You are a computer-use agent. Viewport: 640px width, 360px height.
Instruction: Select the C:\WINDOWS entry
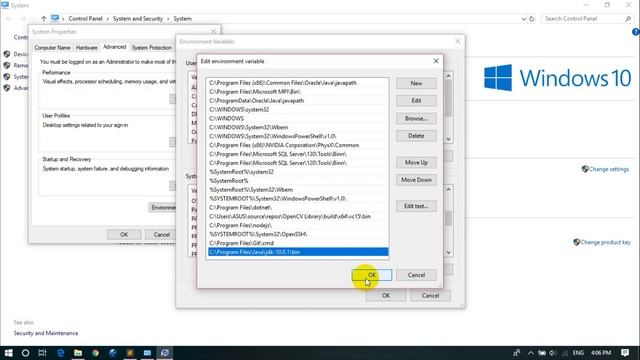click(298, 118)
